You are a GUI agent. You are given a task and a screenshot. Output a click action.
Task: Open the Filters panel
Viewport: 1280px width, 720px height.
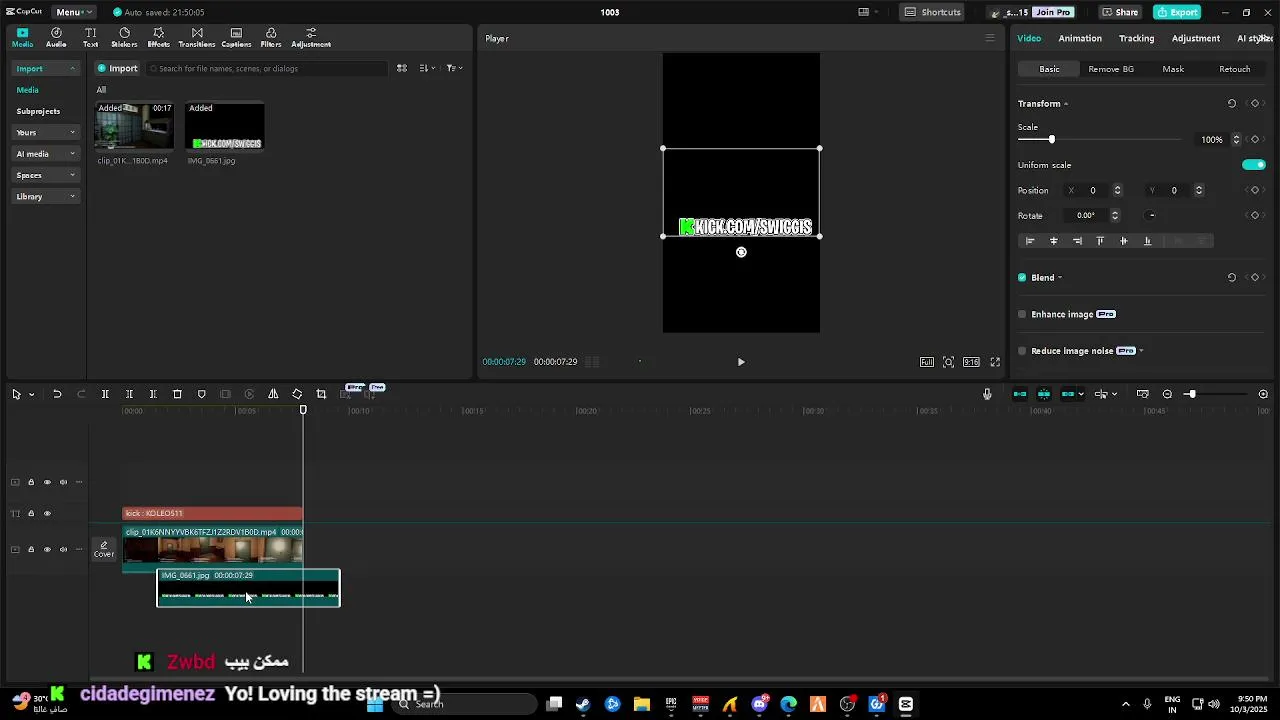click(x=271, y=38)
